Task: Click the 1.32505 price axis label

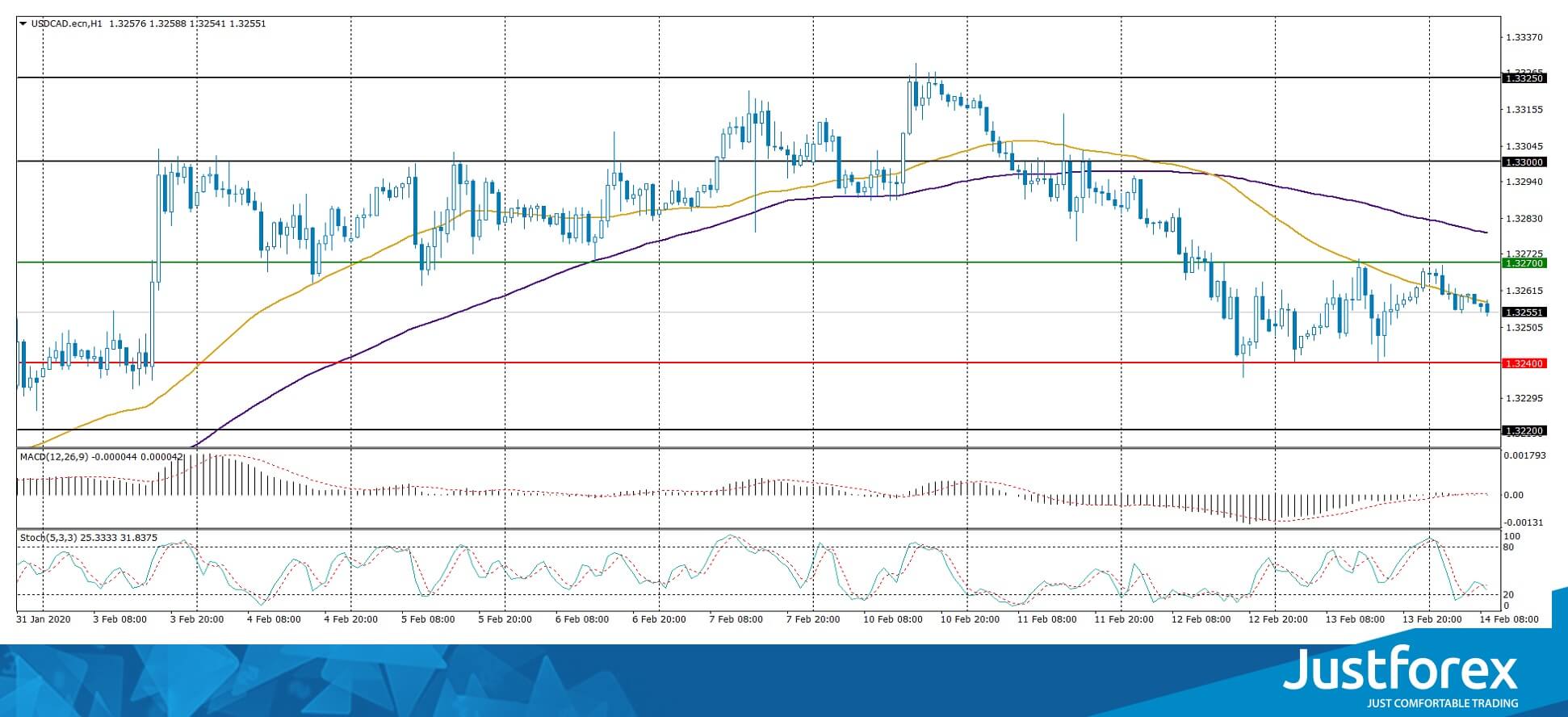Action: [1525, 328]
